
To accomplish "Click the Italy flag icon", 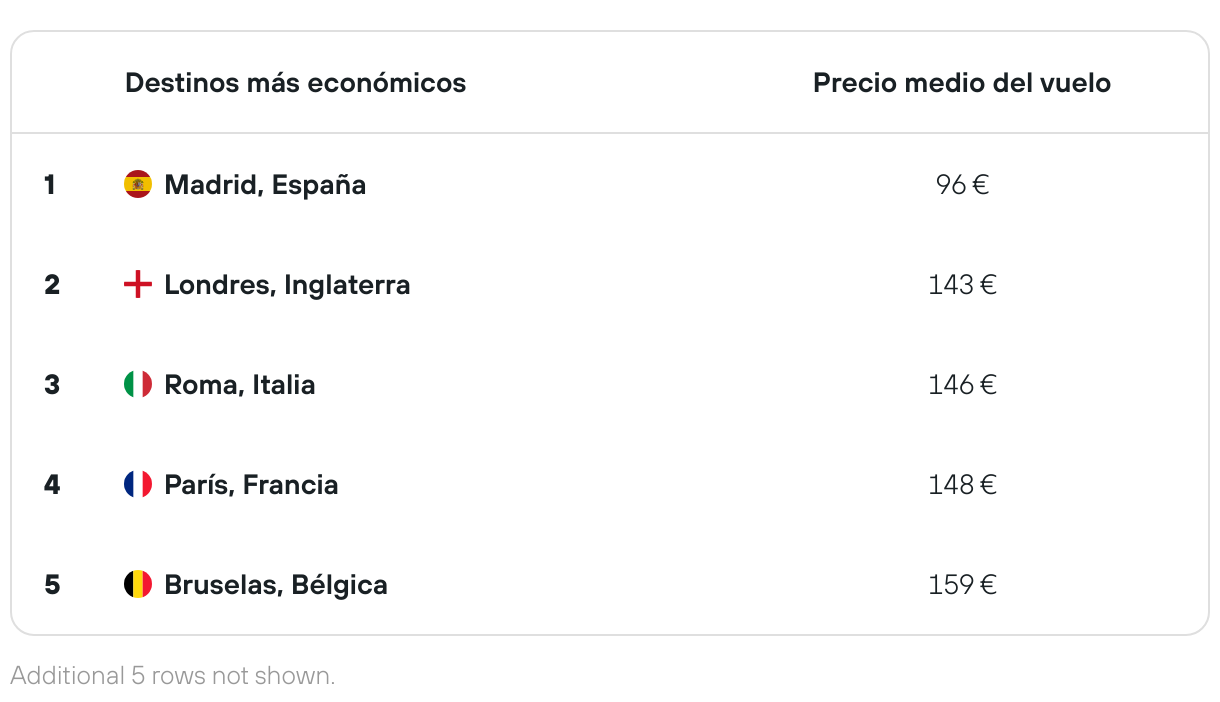I will [x=138, y=385].
